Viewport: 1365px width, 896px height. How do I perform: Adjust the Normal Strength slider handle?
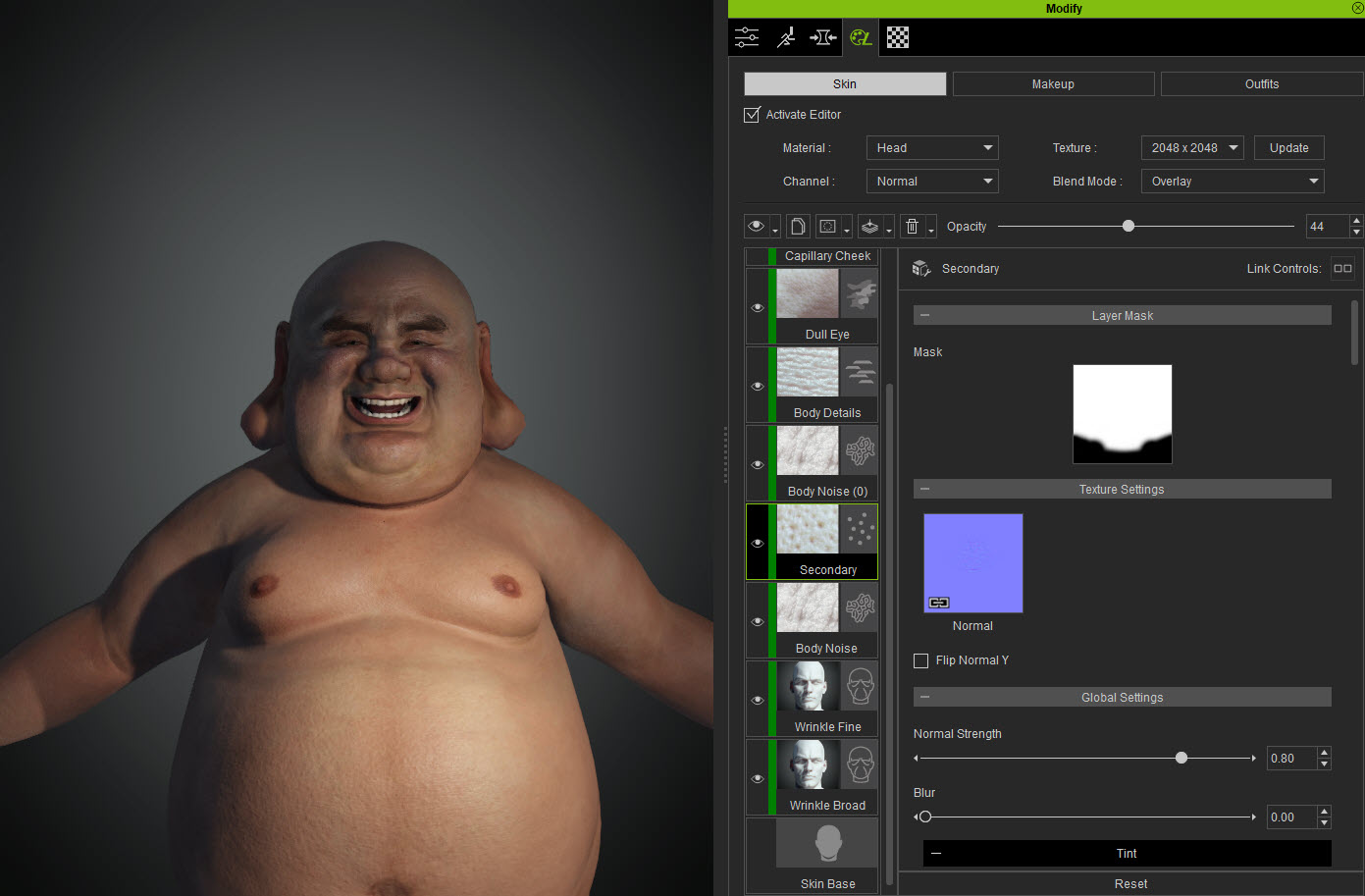[x=1181, y=758]
